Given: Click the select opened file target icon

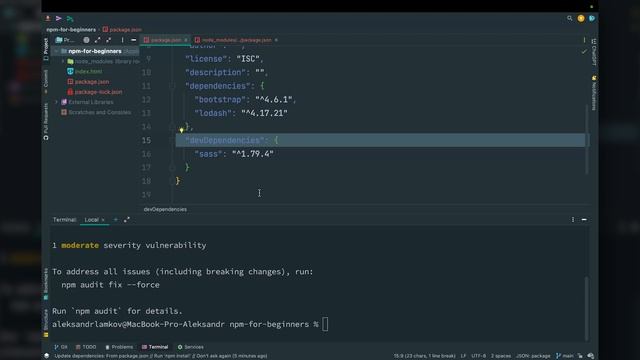Looking at the screenshot, I should 86,40.
